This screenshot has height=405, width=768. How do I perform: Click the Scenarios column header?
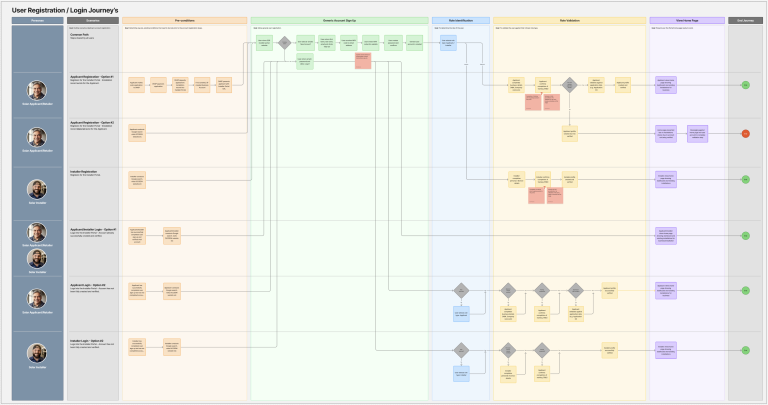click(x=93, y=21)
